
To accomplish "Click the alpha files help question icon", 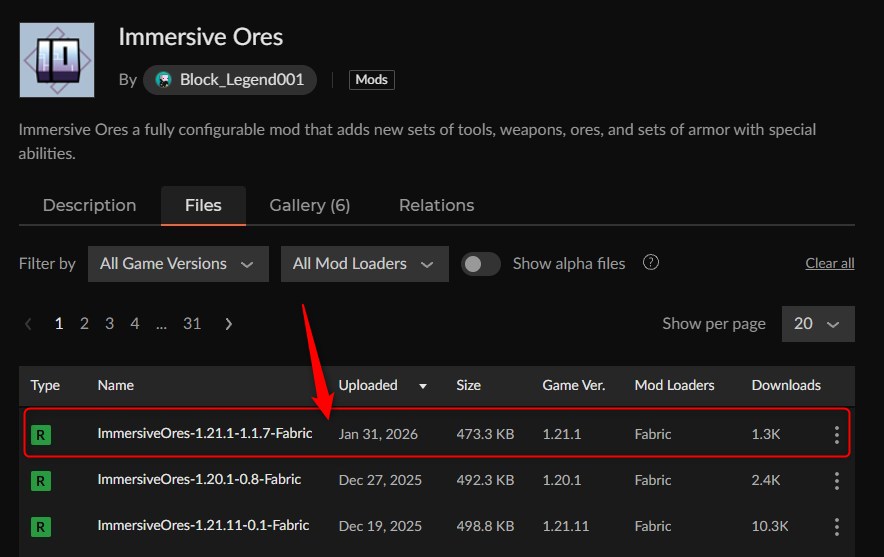I will 651,263.
